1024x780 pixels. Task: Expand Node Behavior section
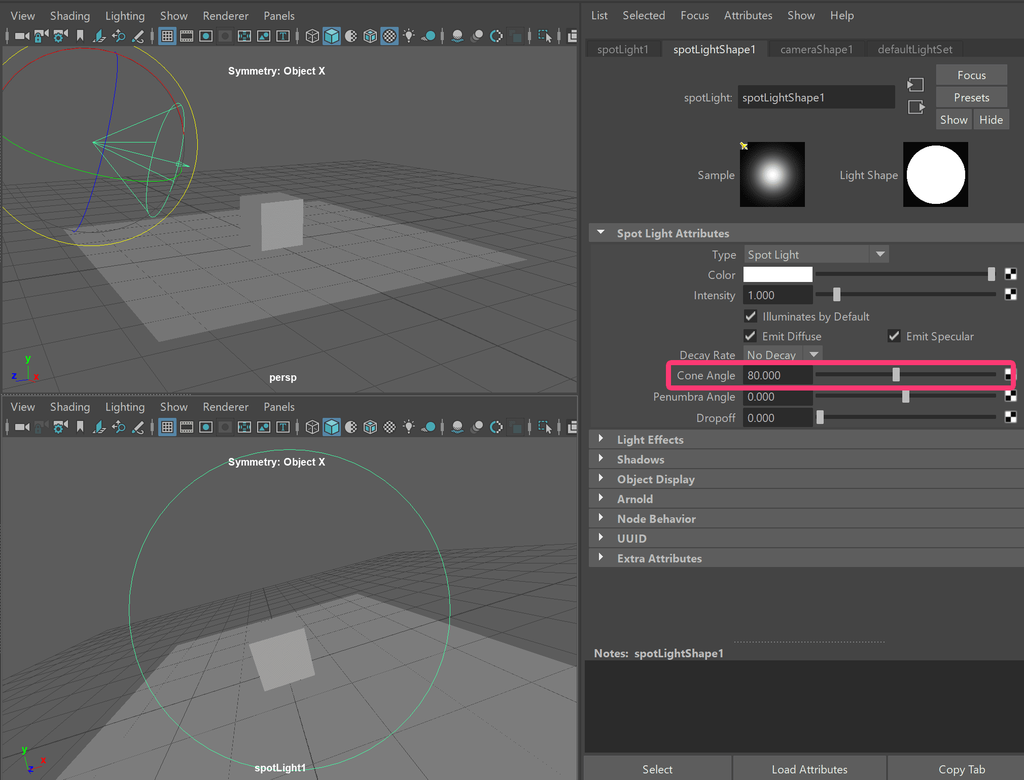601,518
